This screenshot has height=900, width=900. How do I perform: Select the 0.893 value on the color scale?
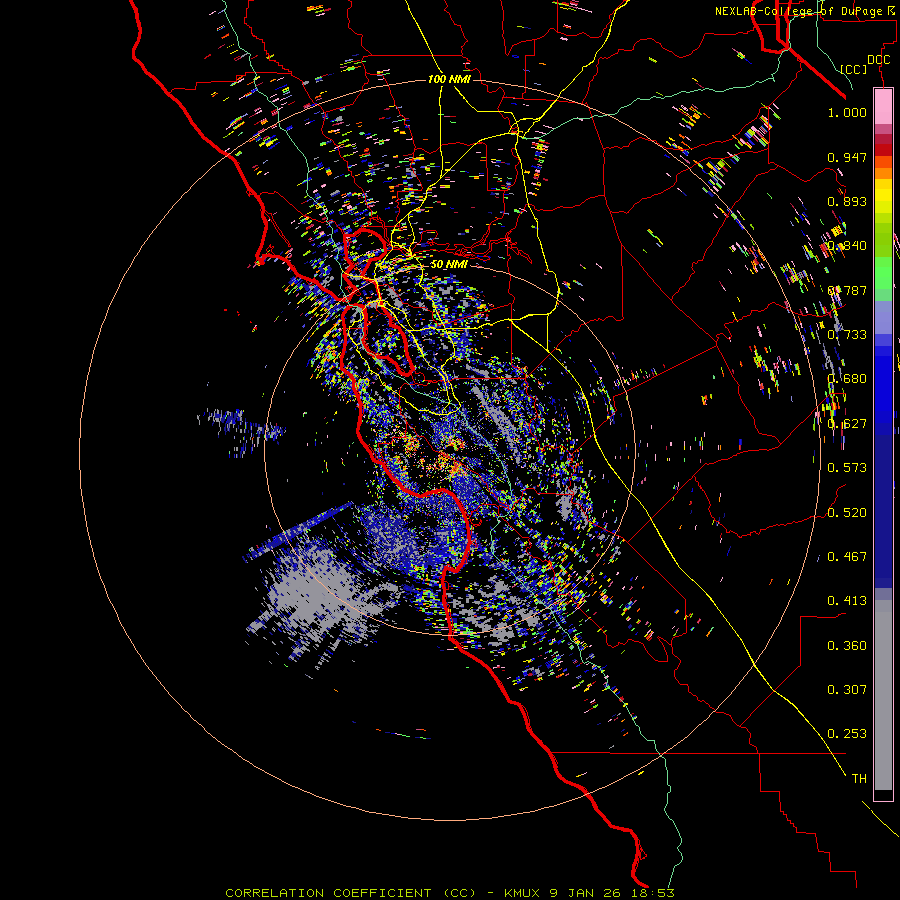point(847,201)
